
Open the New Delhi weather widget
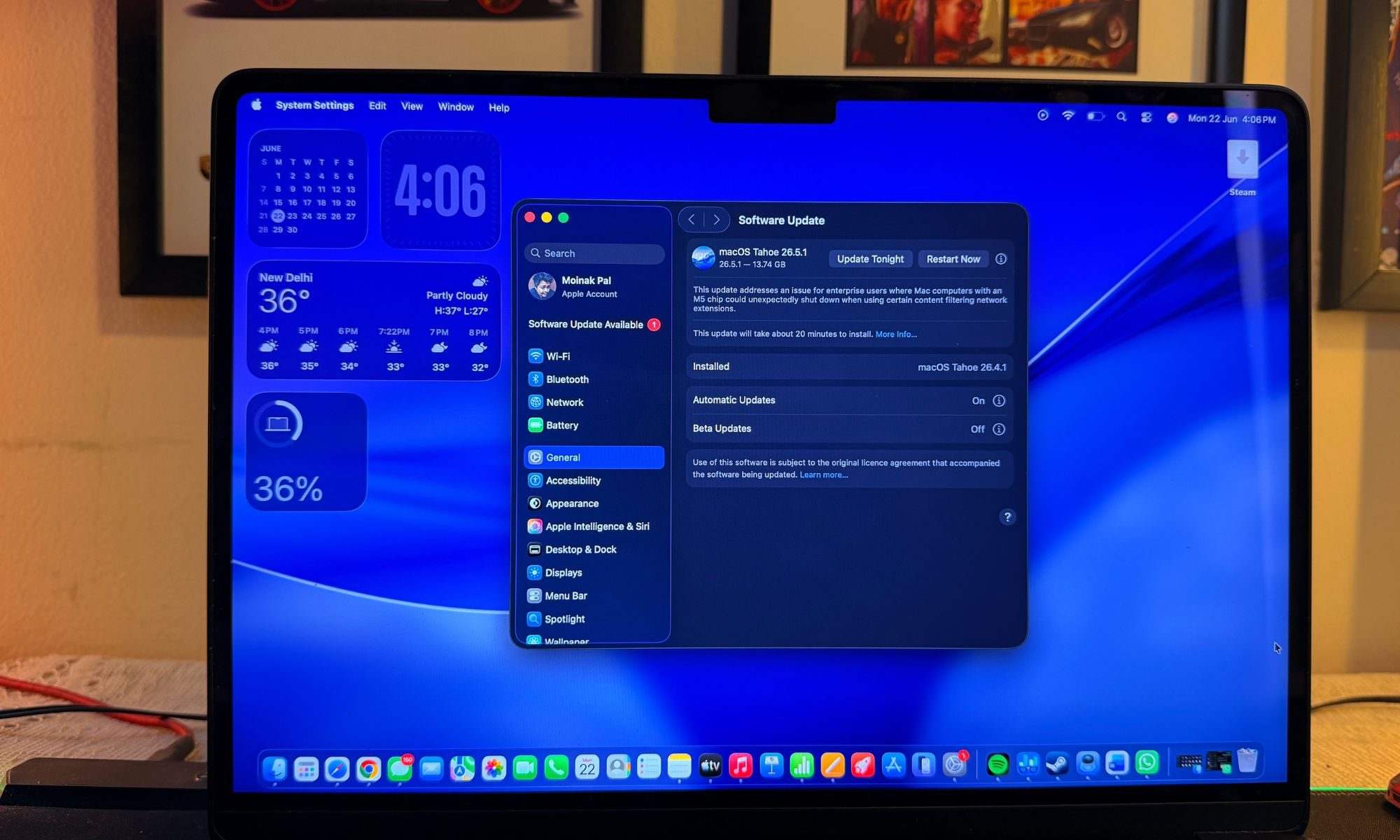(x=374, y=321)
